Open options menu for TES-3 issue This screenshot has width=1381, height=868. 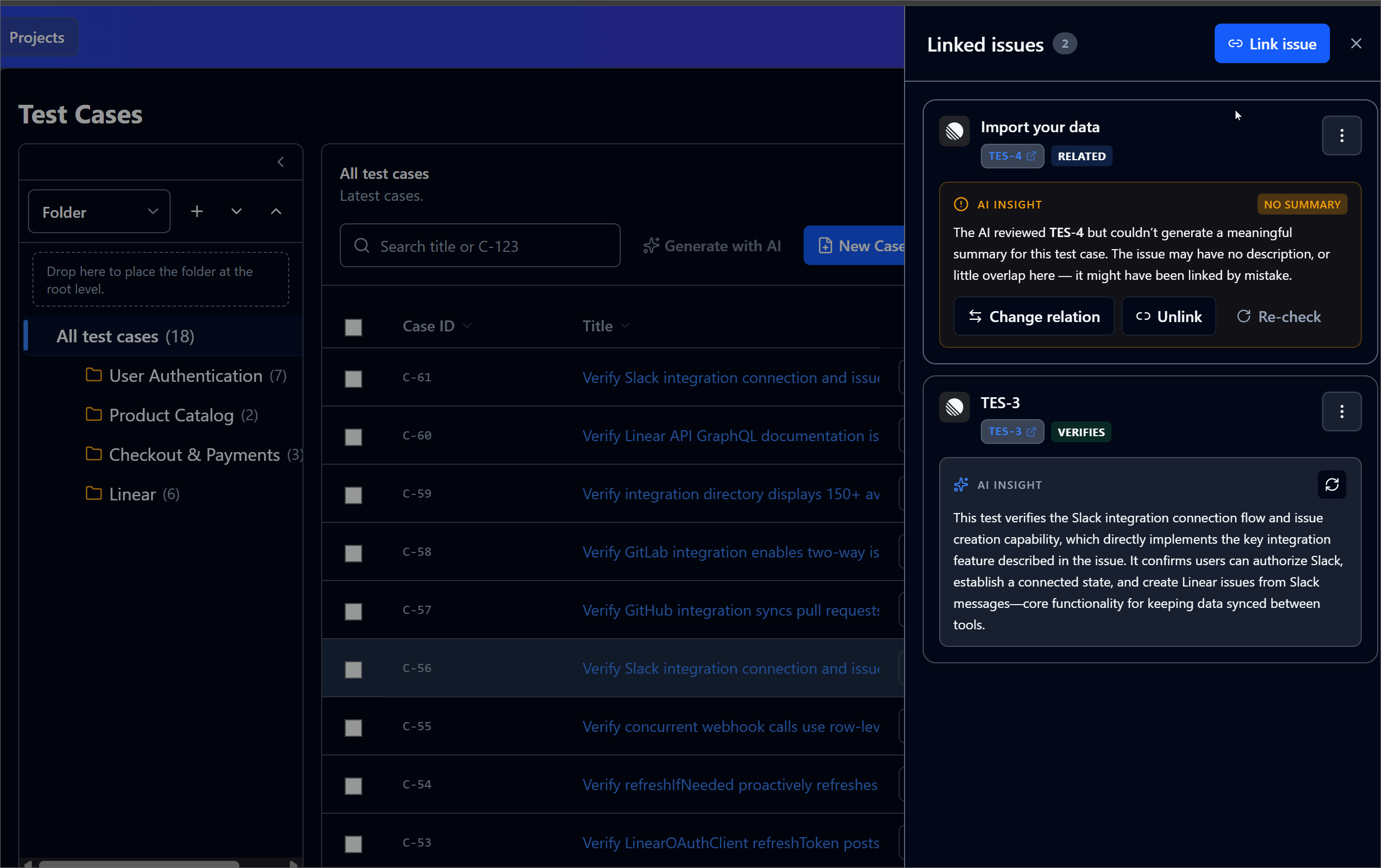point(1341,412)
